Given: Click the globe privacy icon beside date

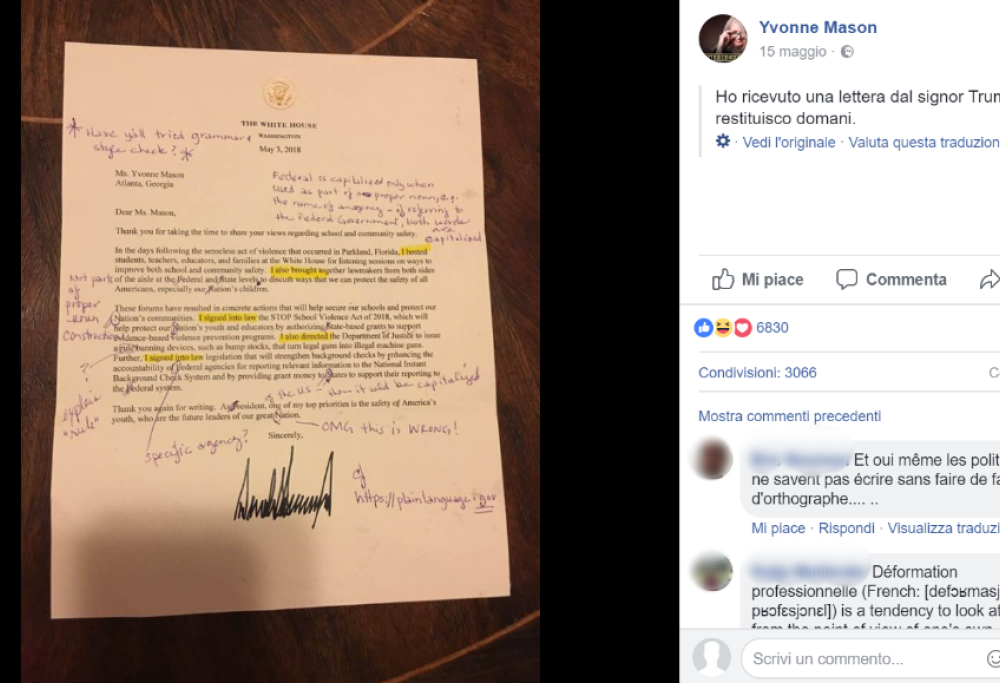Looking at the screenshot, I should (847, 52).
